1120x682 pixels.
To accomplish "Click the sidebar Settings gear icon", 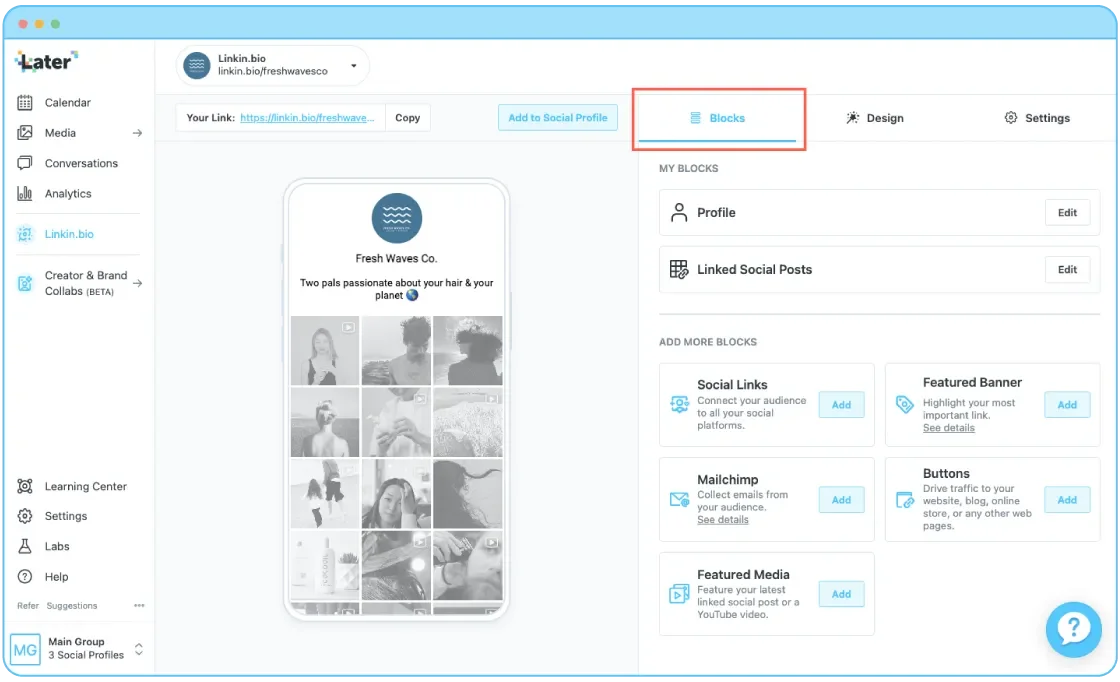I will pos(25,516).
